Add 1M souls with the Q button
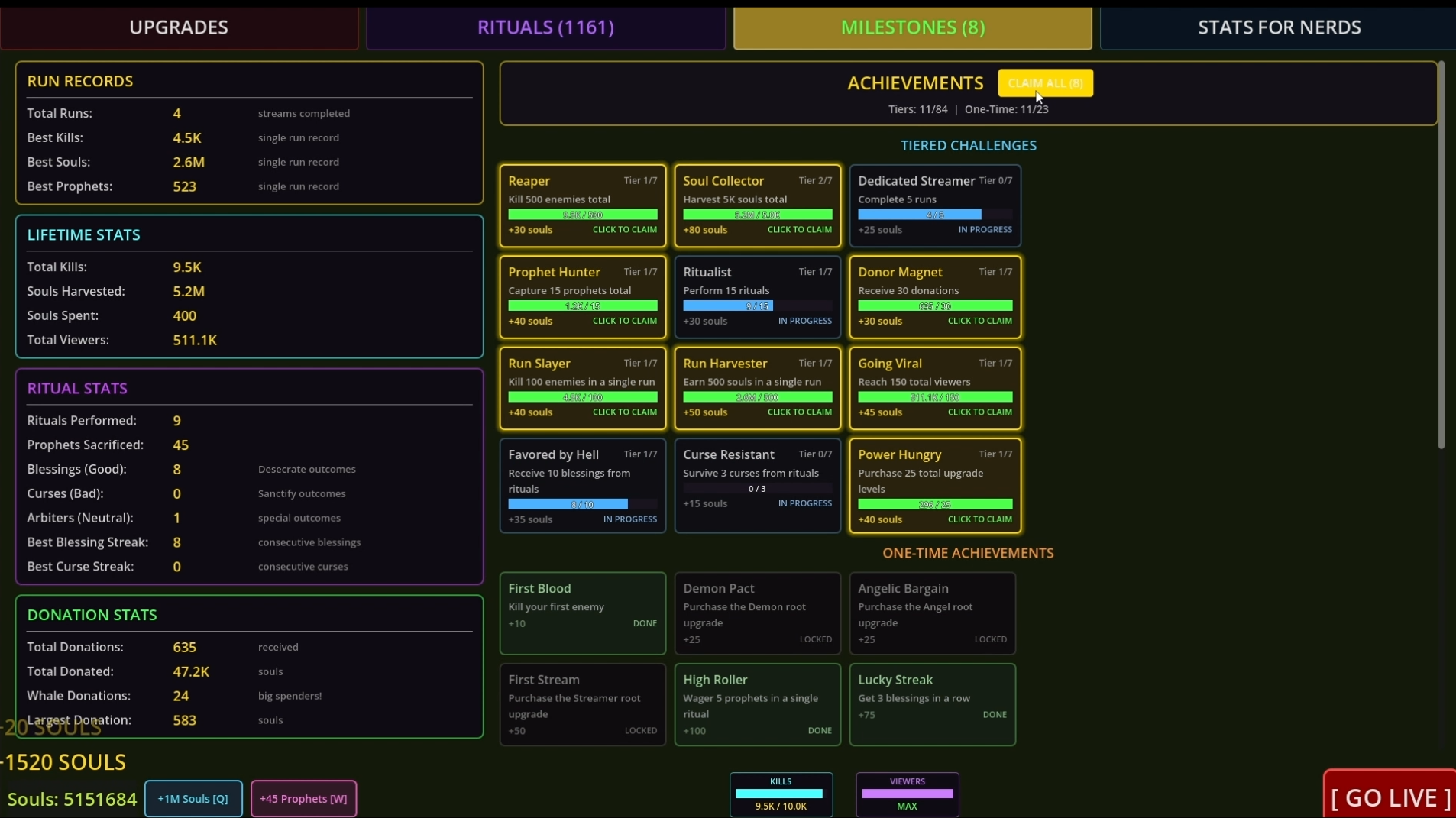This screenshot has height=818, width=1456. [x=193, y=798]
